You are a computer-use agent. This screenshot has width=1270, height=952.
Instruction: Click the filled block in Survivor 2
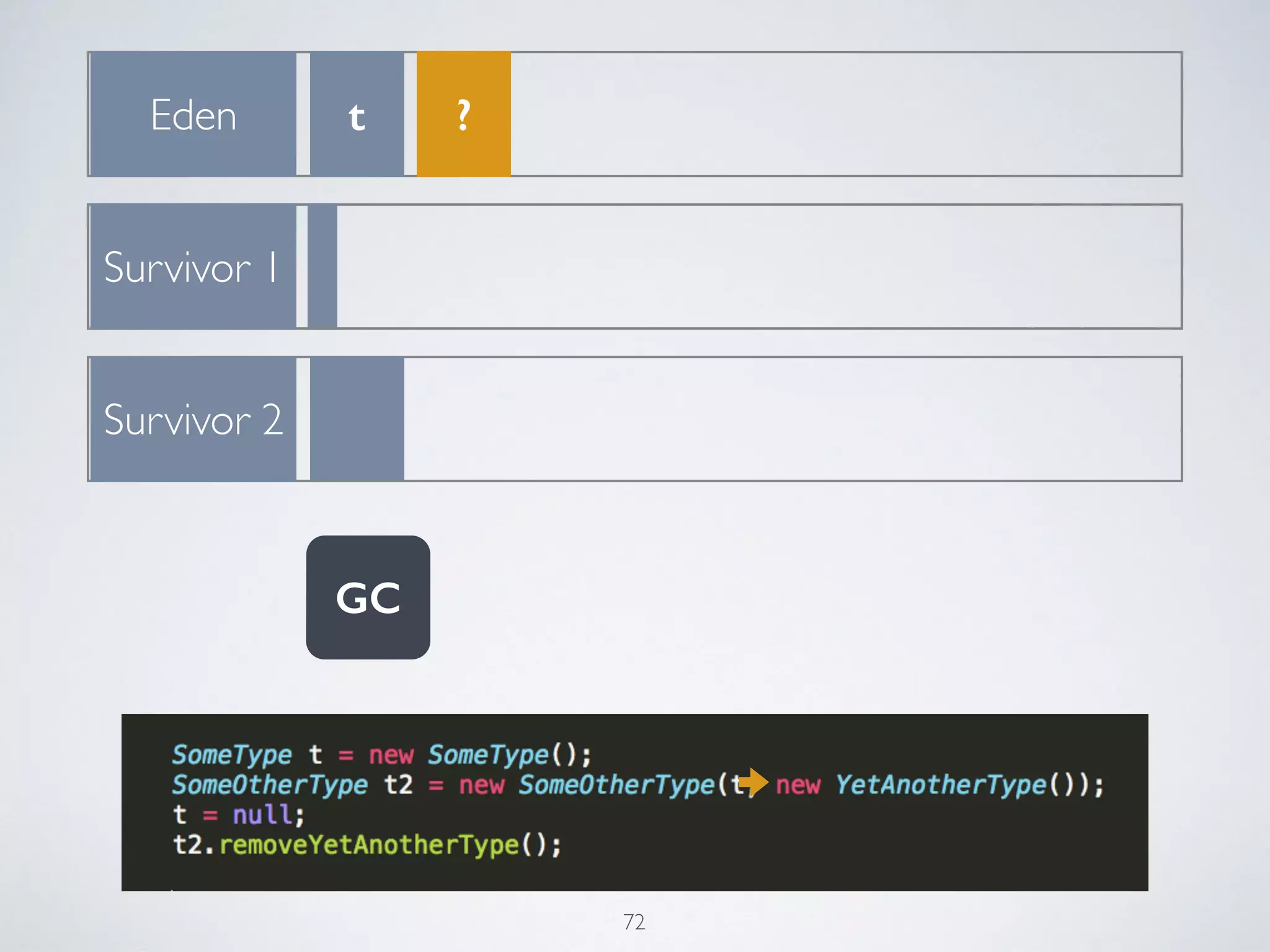[x=357, y=419]
